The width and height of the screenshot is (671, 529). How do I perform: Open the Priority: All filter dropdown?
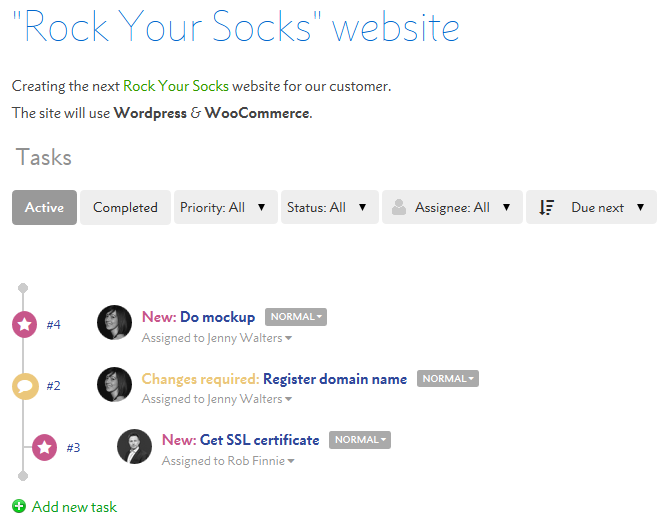[226, 208]
